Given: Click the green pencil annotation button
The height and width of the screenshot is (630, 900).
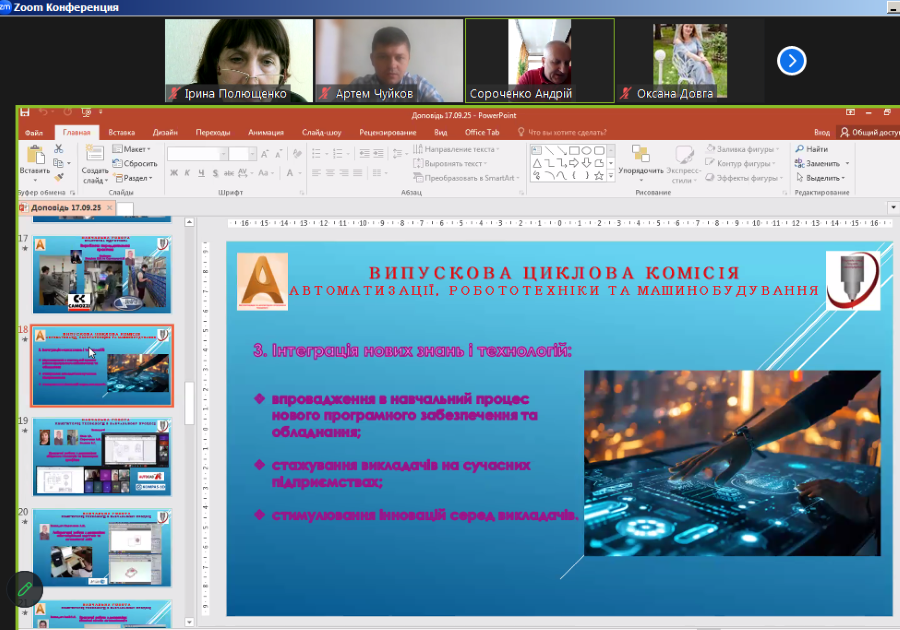Looking at the screenshot, I should (25, 589).
